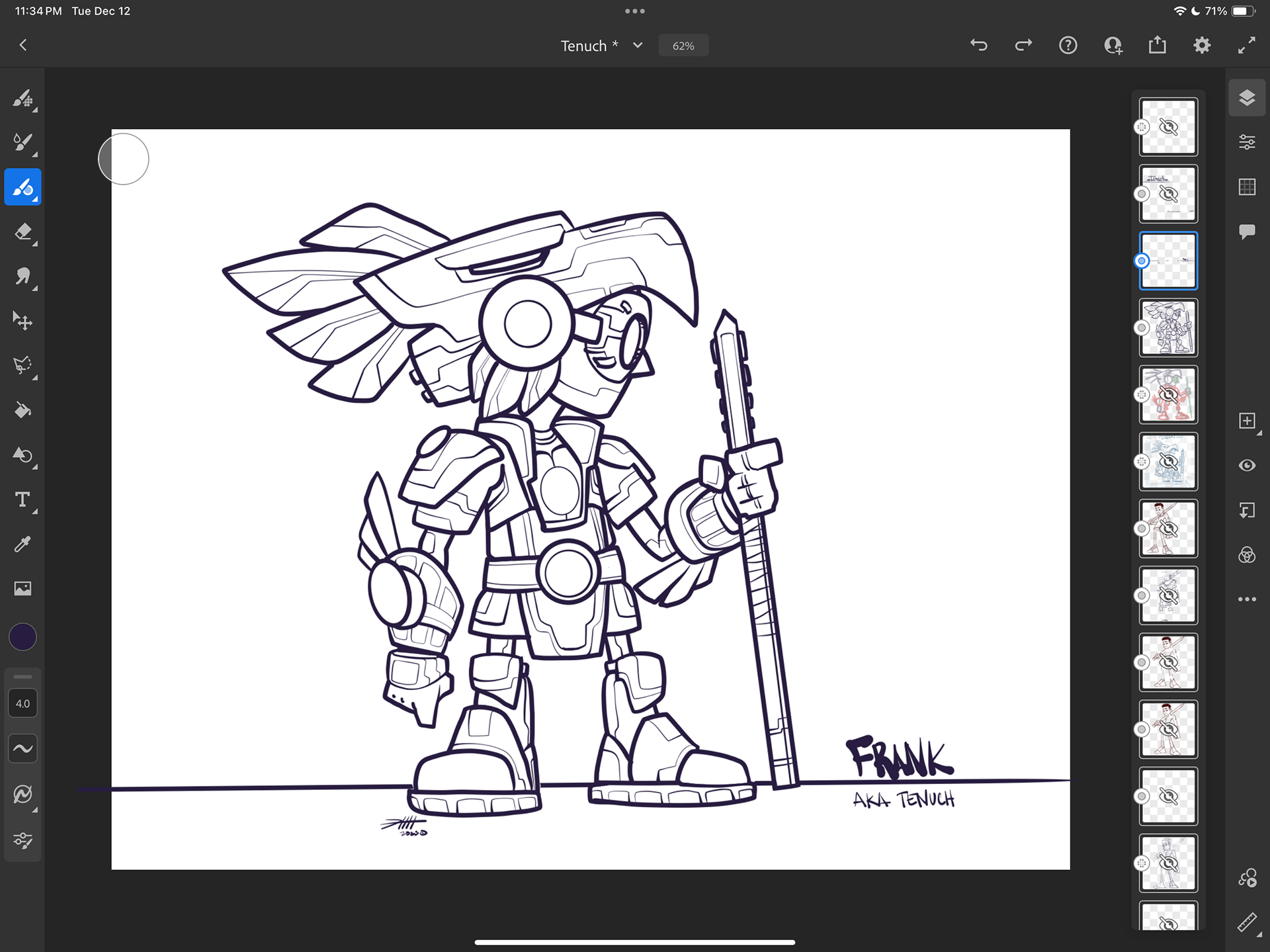Click the 62% zoom level field

coord(683,46)
